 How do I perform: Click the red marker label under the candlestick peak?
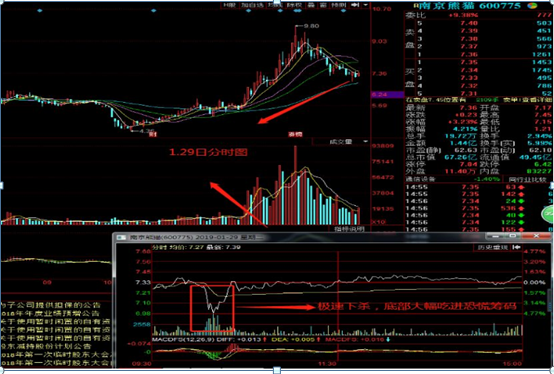point(295,134)
